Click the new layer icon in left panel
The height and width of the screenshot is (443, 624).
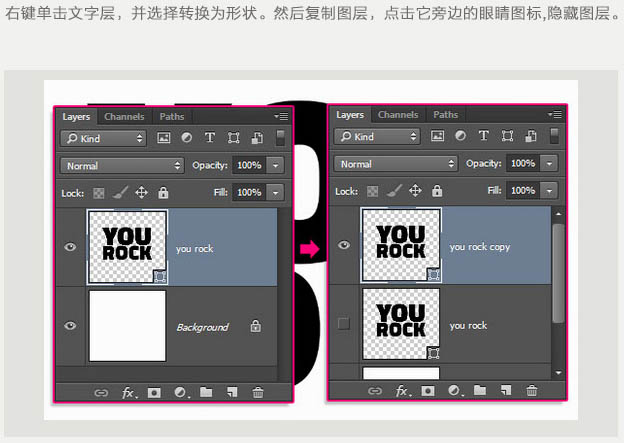232,393
